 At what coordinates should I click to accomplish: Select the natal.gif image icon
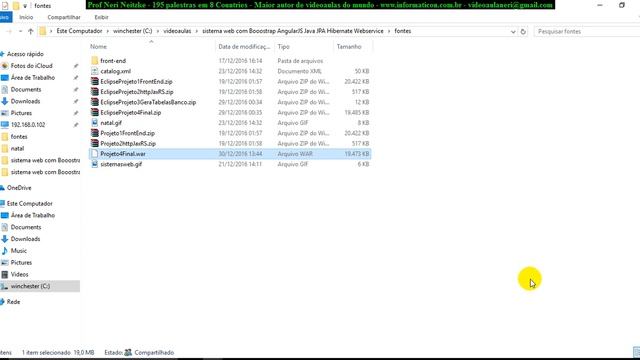coord(95,123)
